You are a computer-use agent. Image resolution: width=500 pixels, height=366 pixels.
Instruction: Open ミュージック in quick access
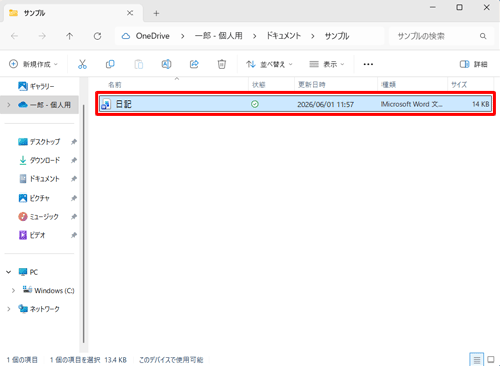coord(39,217)
